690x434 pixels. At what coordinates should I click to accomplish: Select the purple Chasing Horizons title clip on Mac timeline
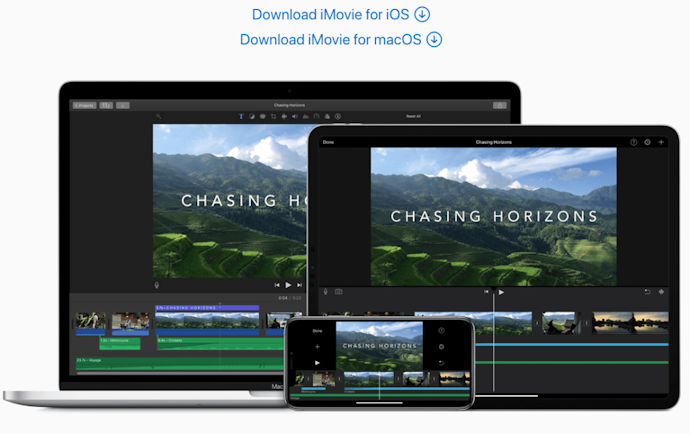(x=207, y=308)
